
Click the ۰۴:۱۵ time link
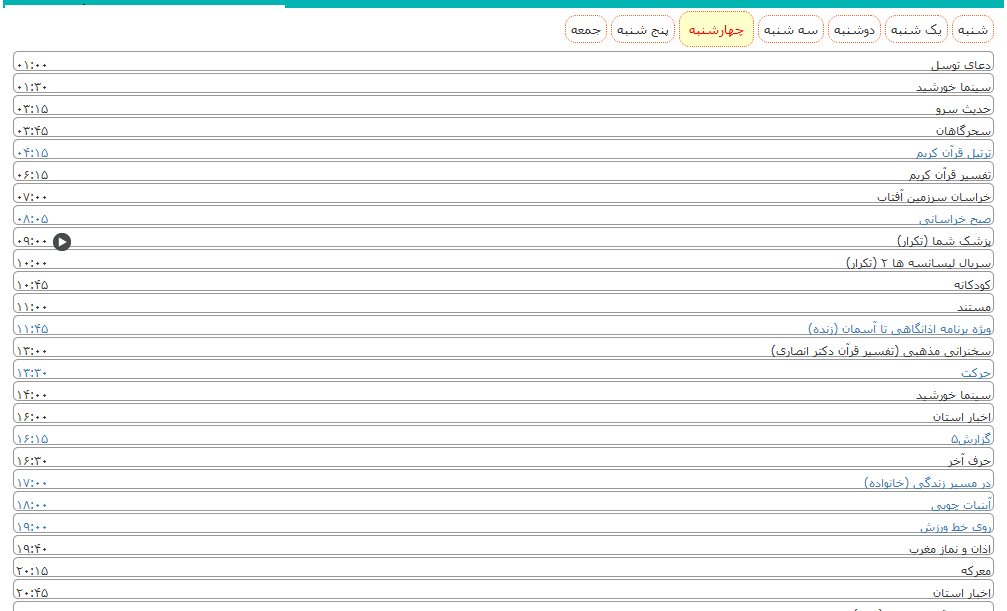coord(32,154)
